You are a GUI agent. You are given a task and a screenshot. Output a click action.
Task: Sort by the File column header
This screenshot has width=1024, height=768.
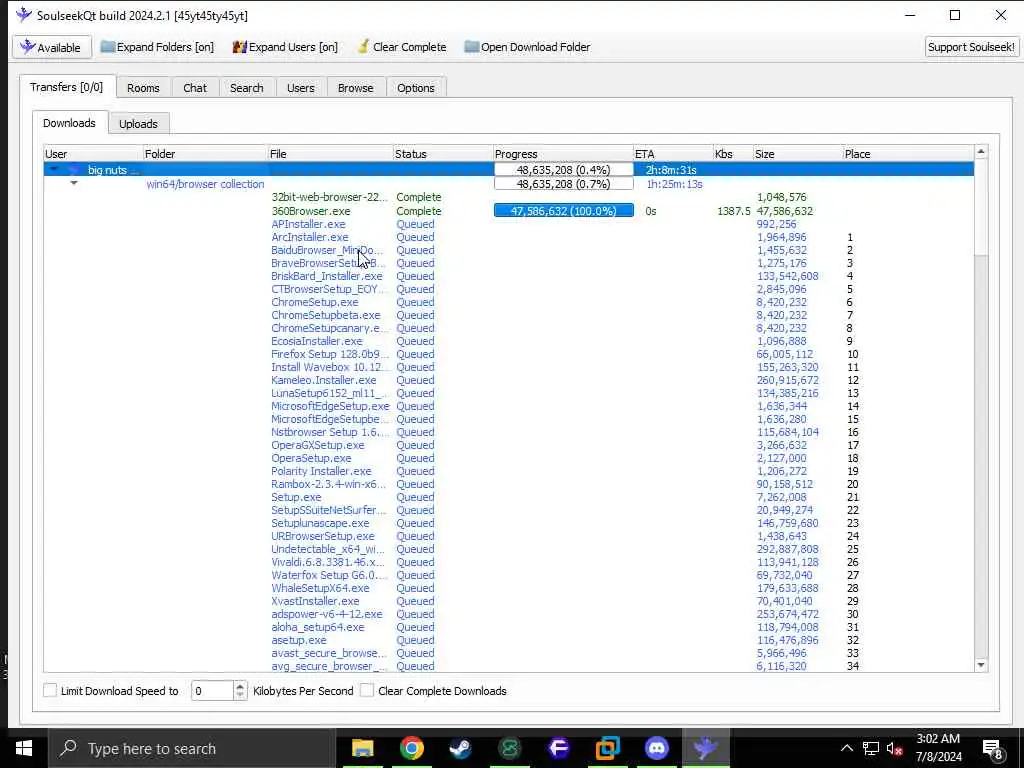click(x=330, y=154)
